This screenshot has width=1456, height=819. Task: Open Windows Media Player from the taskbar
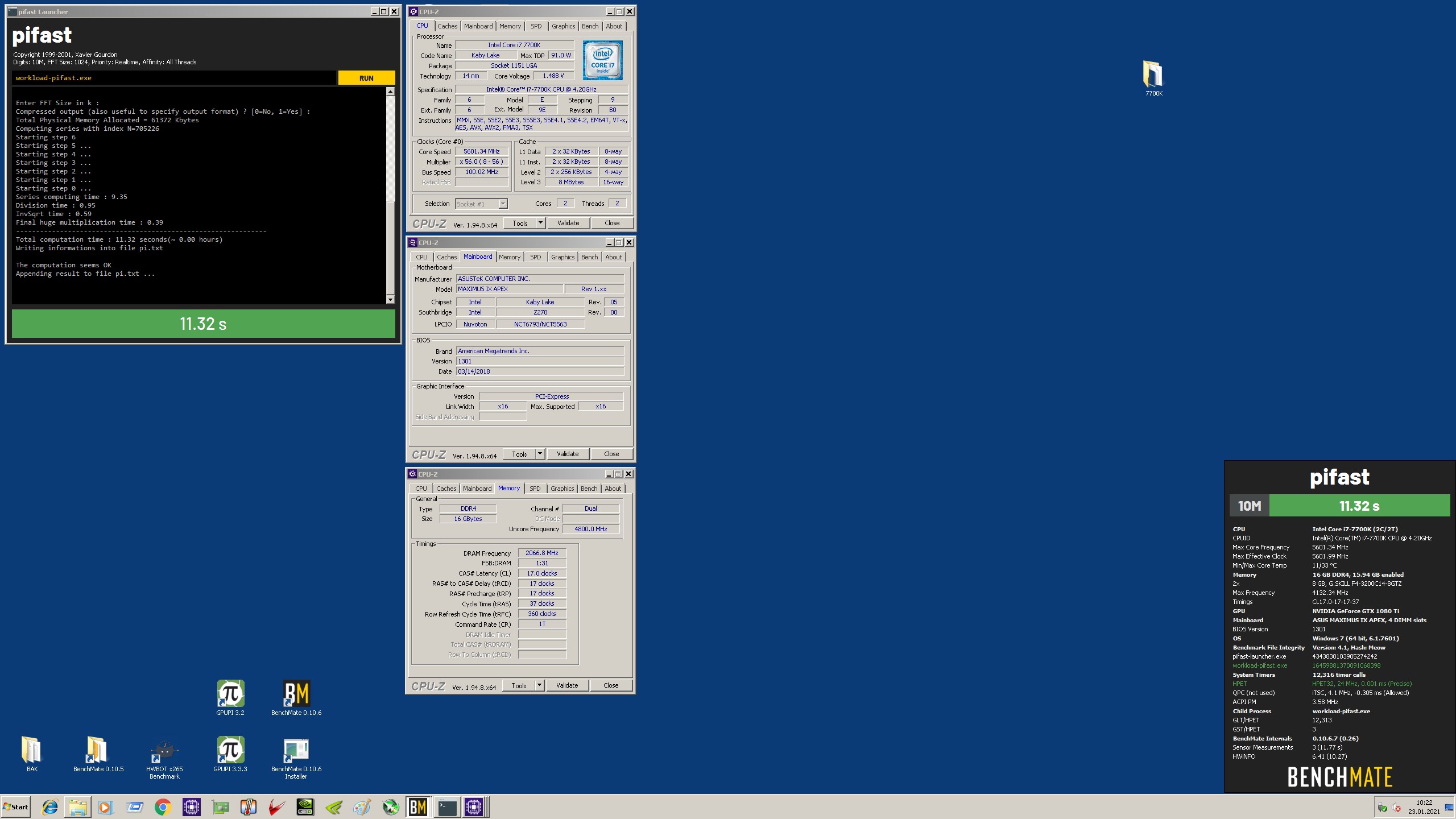click(x=106, y=806)
